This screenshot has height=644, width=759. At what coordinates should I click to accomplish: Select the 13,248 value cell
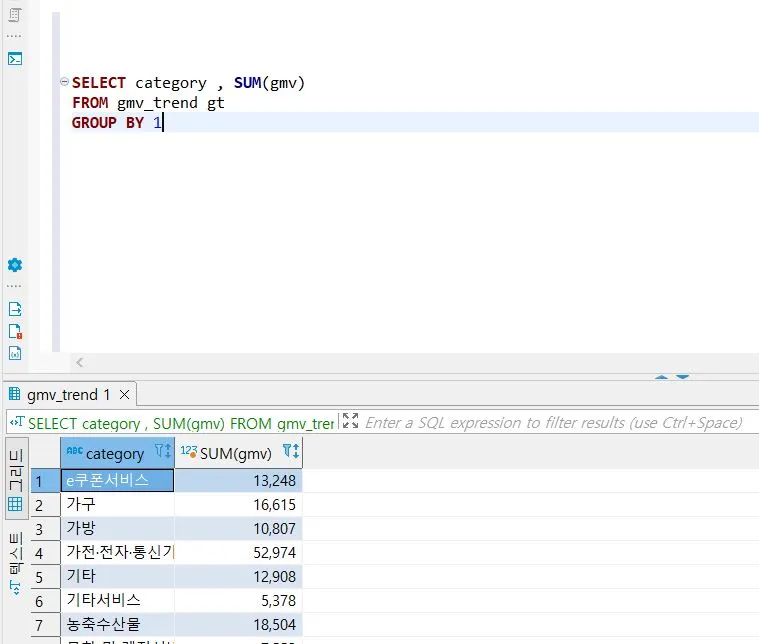(x=238, y=480)
